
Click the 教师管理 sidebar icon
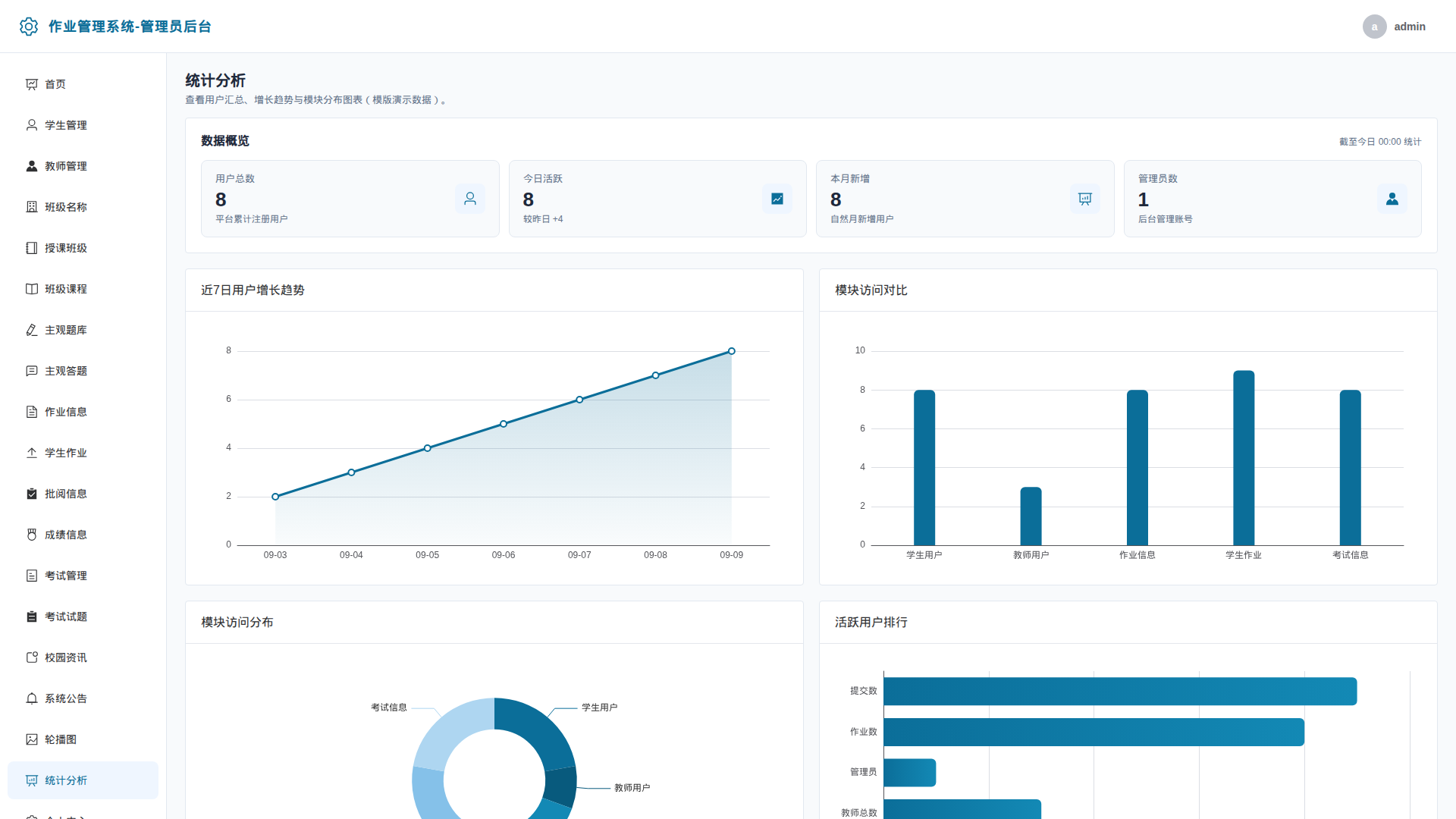pyautogui.click(x=32, y=166)
